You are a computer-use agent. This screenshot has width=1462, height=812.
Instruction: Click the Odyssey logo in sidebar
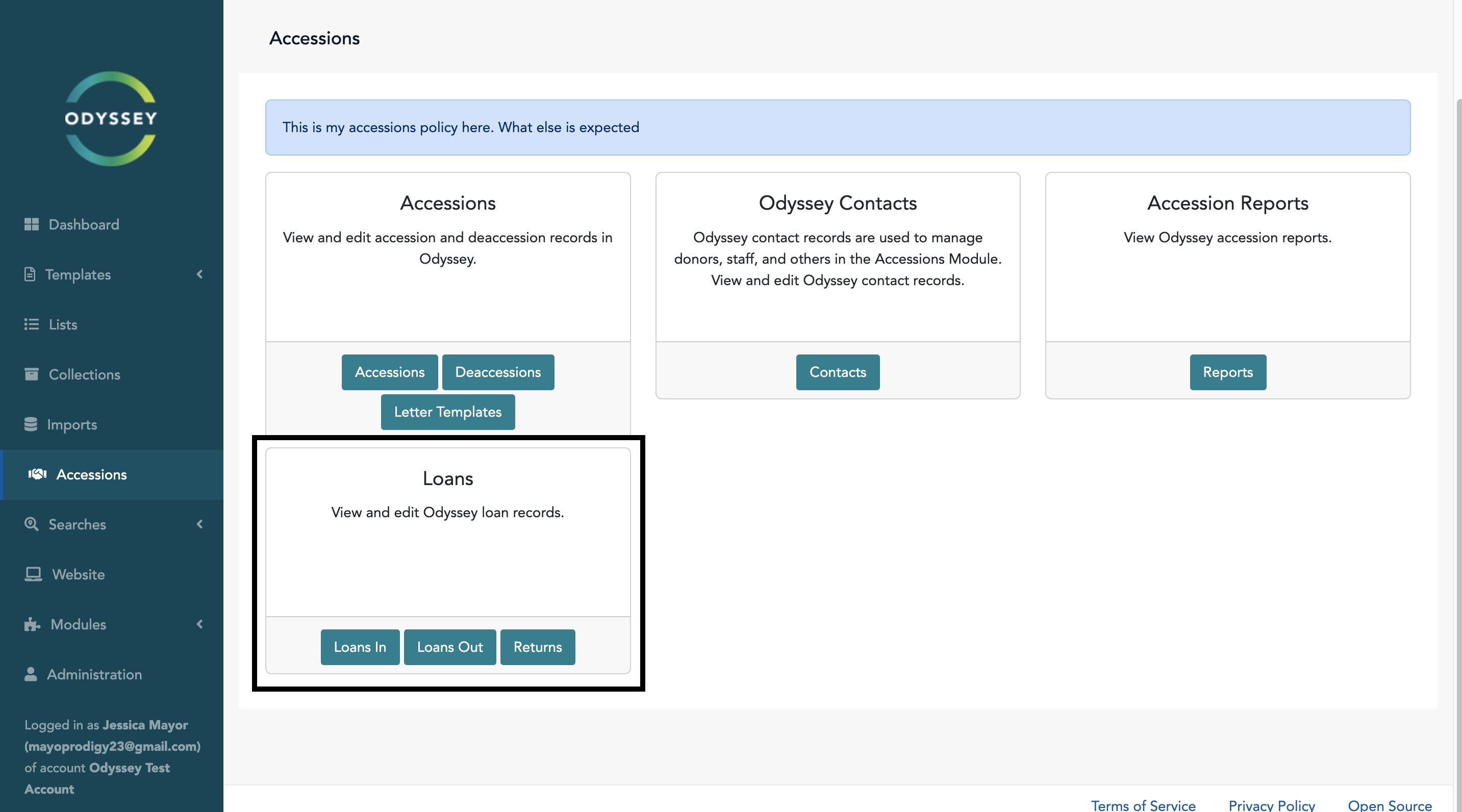pyautogui.click(x=111, y=119)
